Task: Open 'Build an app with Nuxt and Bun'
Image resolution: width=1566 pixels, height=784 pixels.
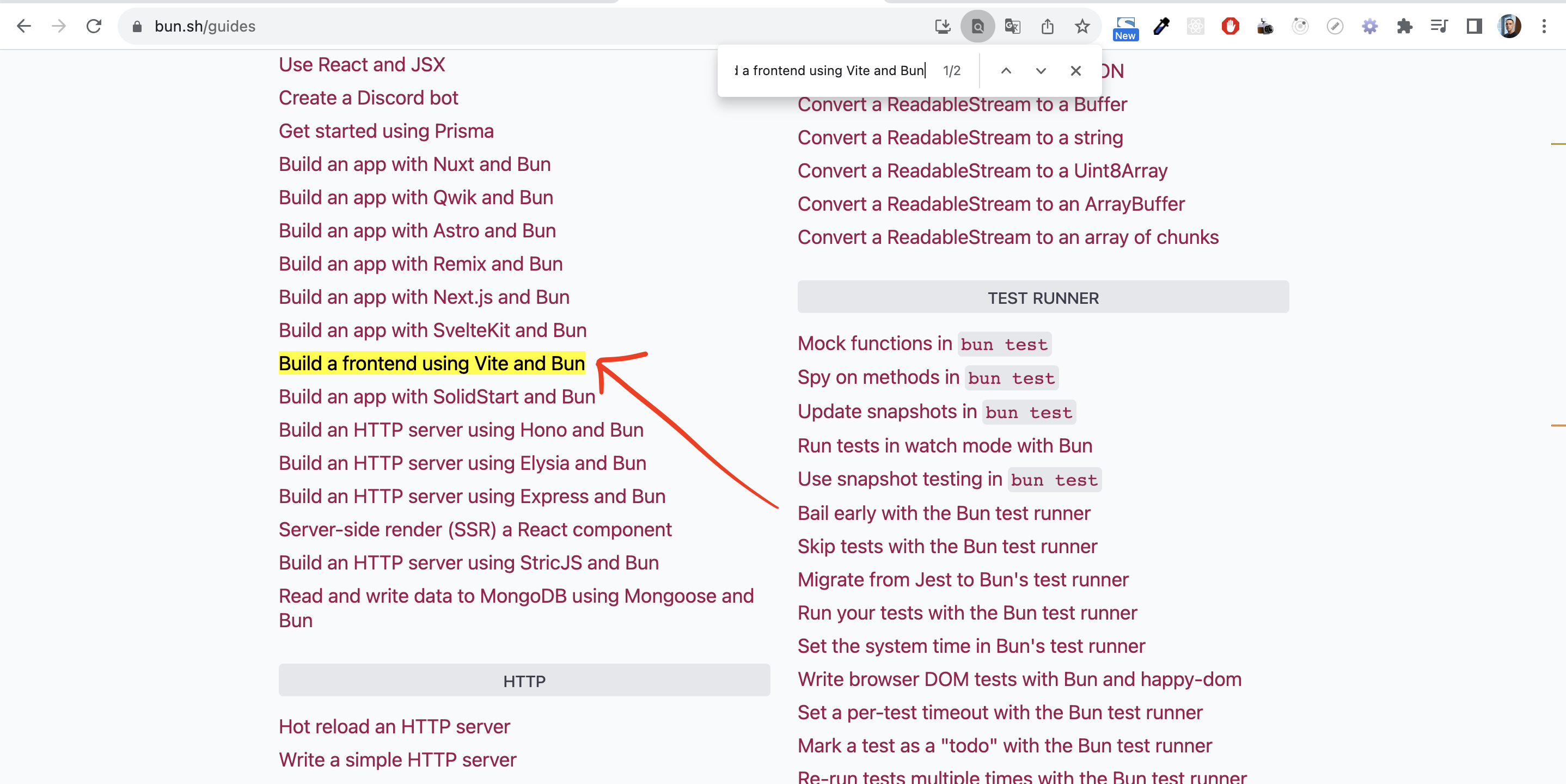Action: pyautogui.click(x=414, y=164)
